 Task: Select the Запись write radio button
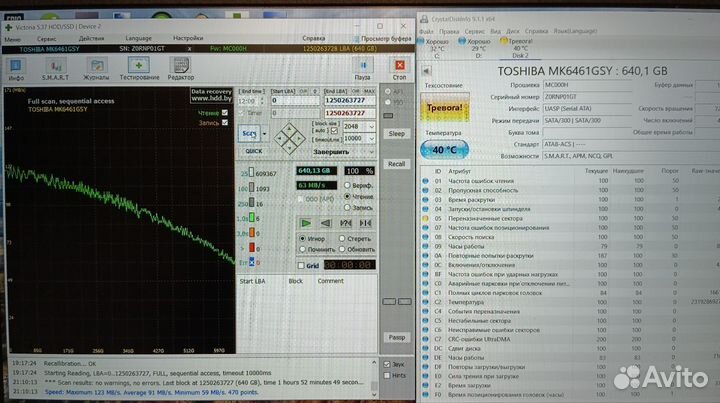pos(347,207)
